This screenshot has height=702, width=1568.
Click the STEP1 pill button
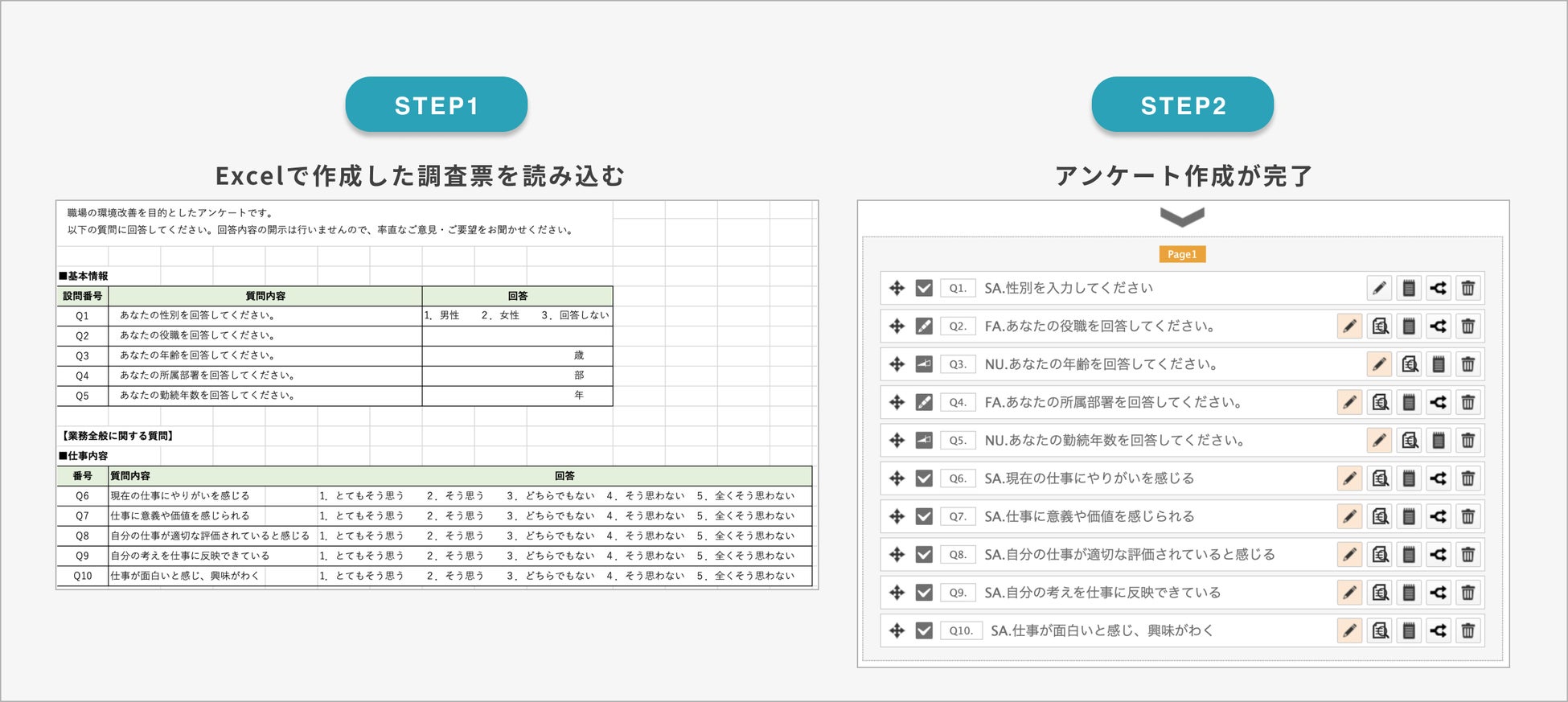[437, 105]
